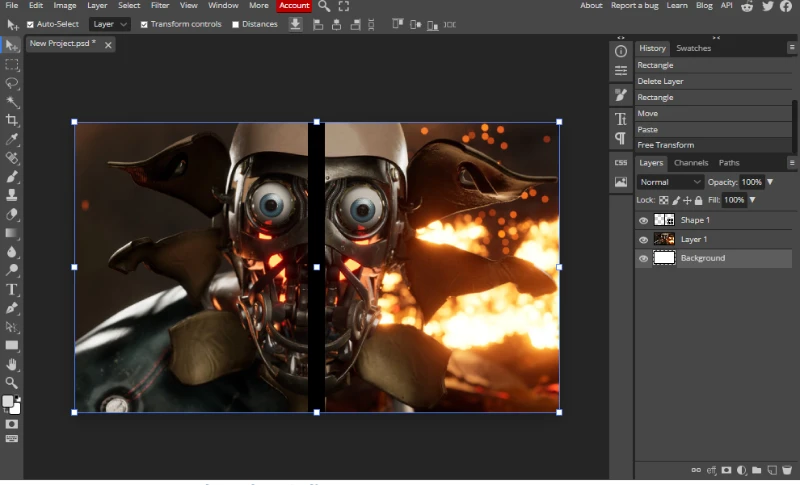The image size is (800, 485).
Task: Open the File menu
Action: click(x=11, y=6)
